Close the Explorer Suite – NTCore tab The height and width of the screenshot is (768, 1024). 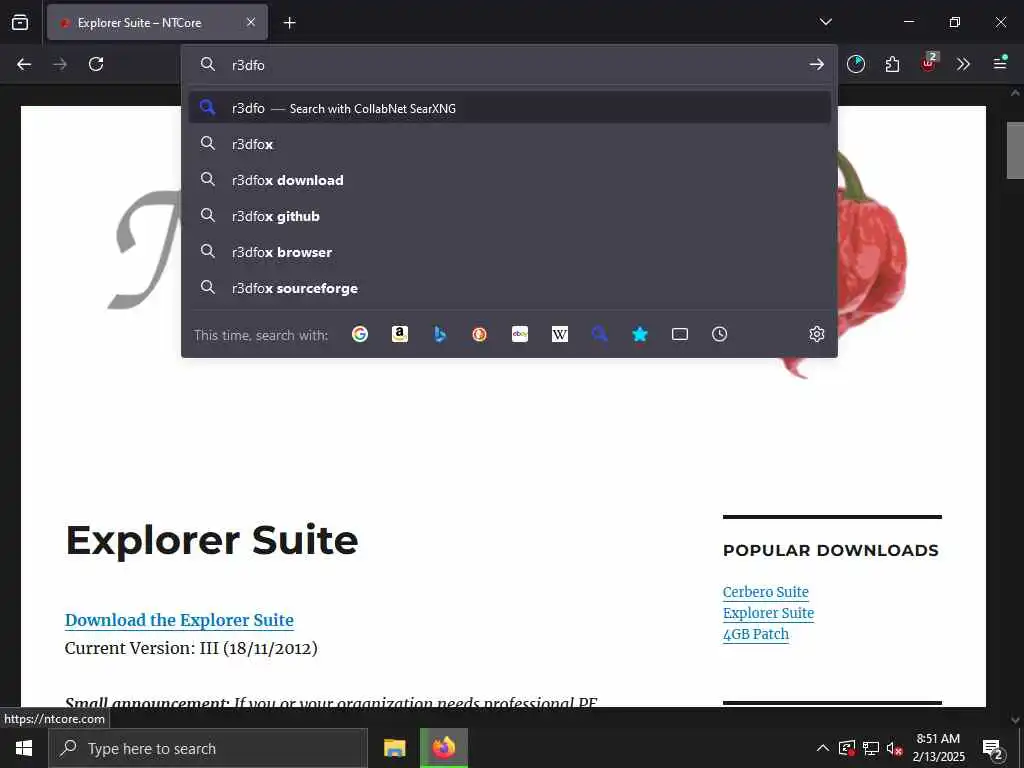click(x=251, y=22)
